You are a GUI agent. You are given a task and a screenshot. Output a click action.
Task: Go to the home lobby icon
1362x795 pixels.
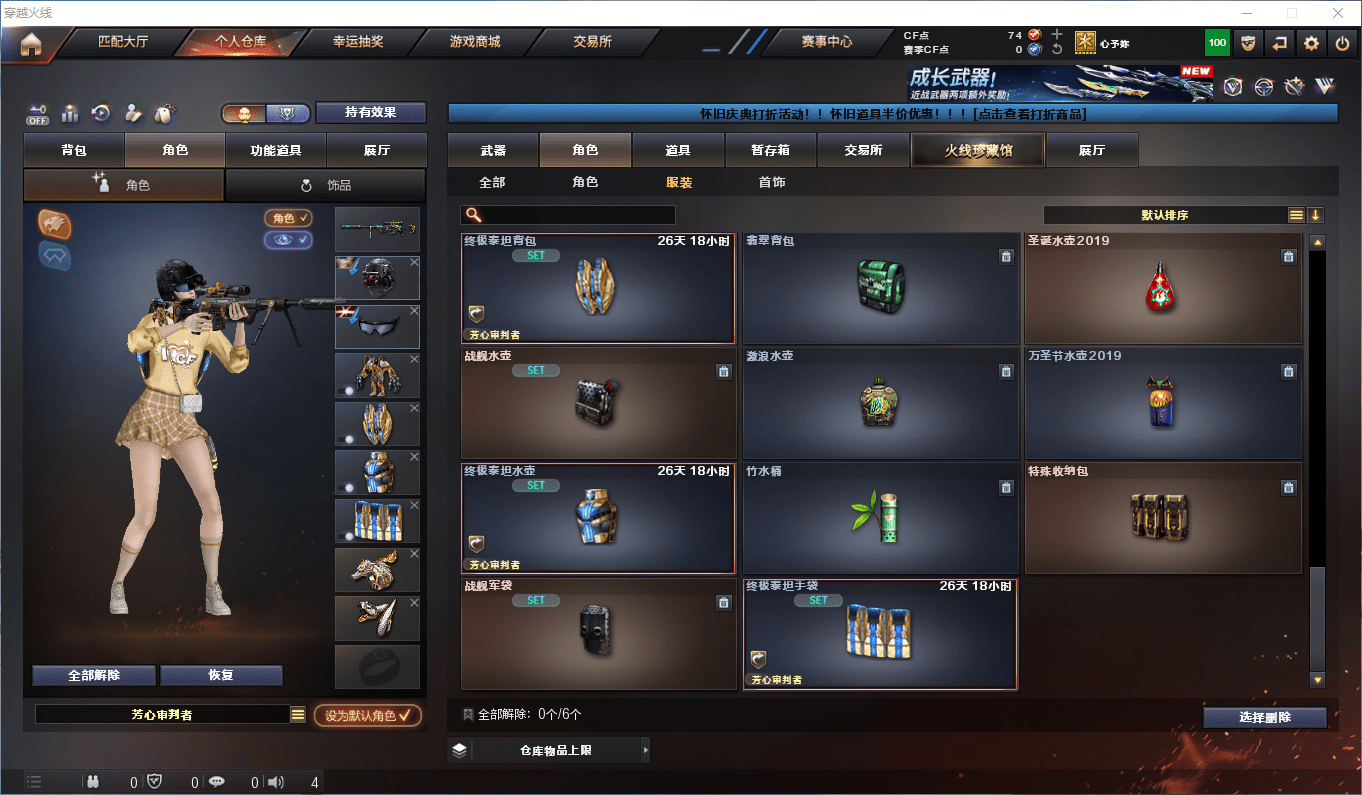pyautogui.click(x=31, y=43)
